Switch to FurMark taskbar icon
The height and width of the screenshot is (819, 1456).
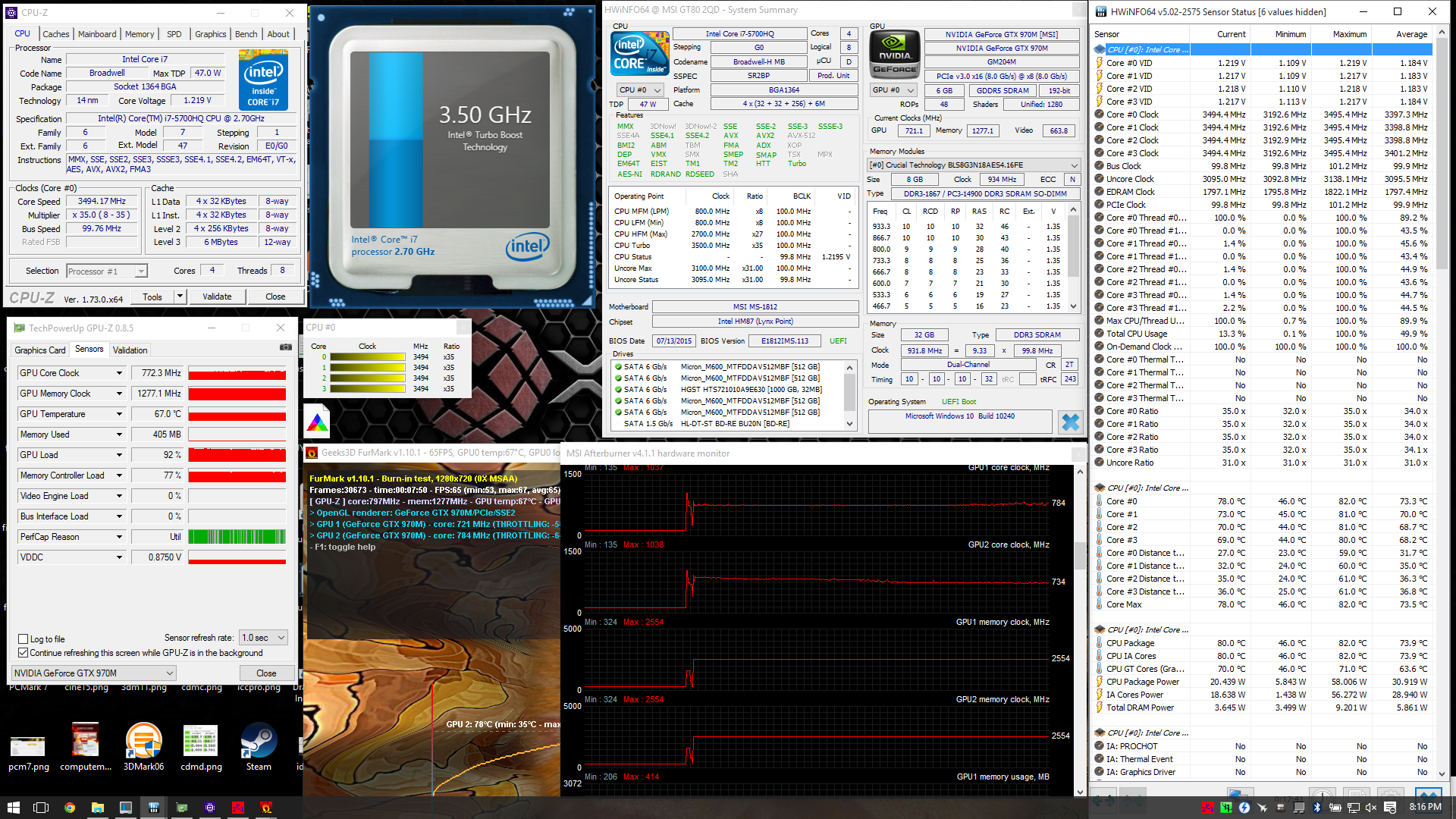(266, 807)
